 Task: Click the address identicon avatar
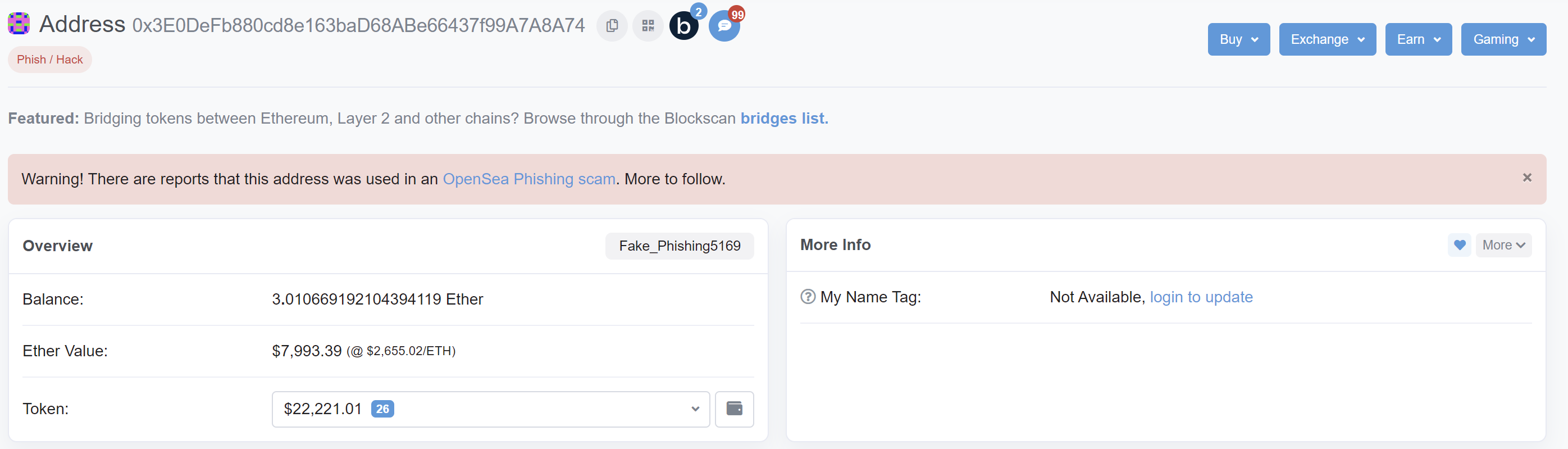(19, 24)
